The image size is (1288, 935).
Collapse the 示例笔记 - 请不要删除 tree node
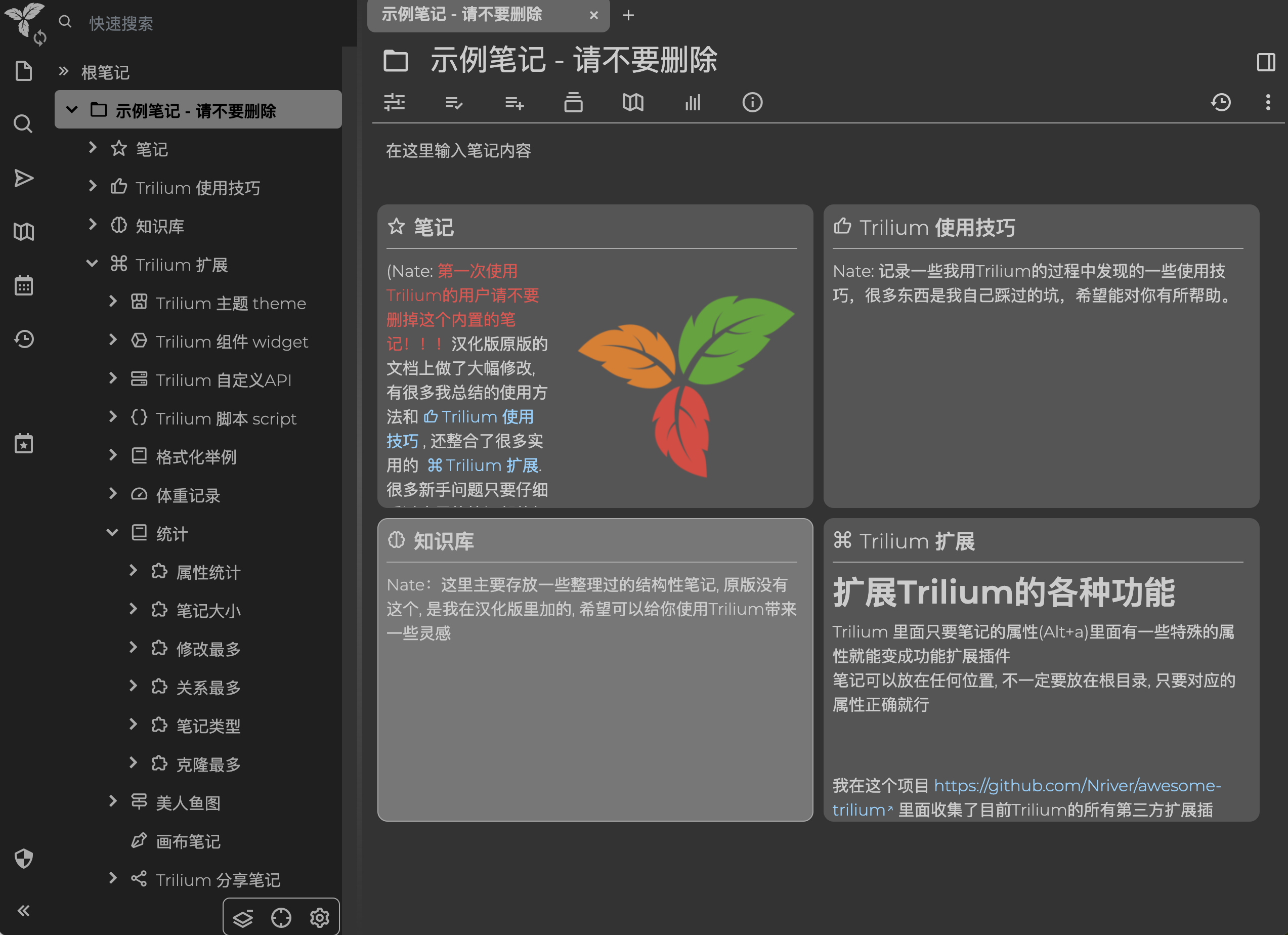[71, 110]
